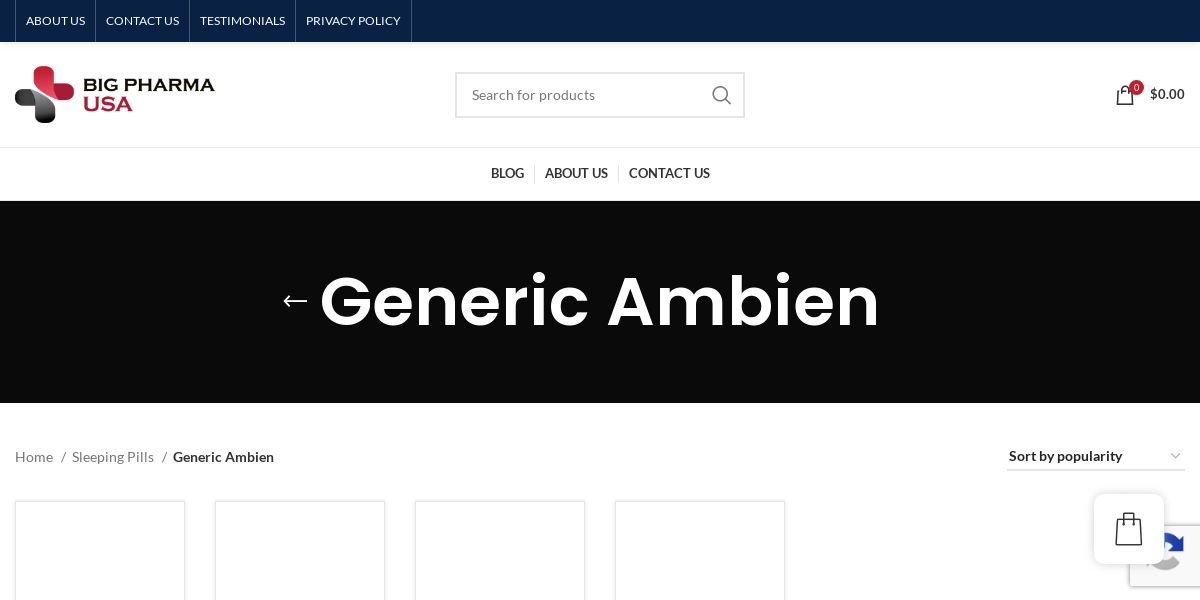The image size is (1200, 600).
Task: Focus the Search for products field
Action: tap(583, 95)
